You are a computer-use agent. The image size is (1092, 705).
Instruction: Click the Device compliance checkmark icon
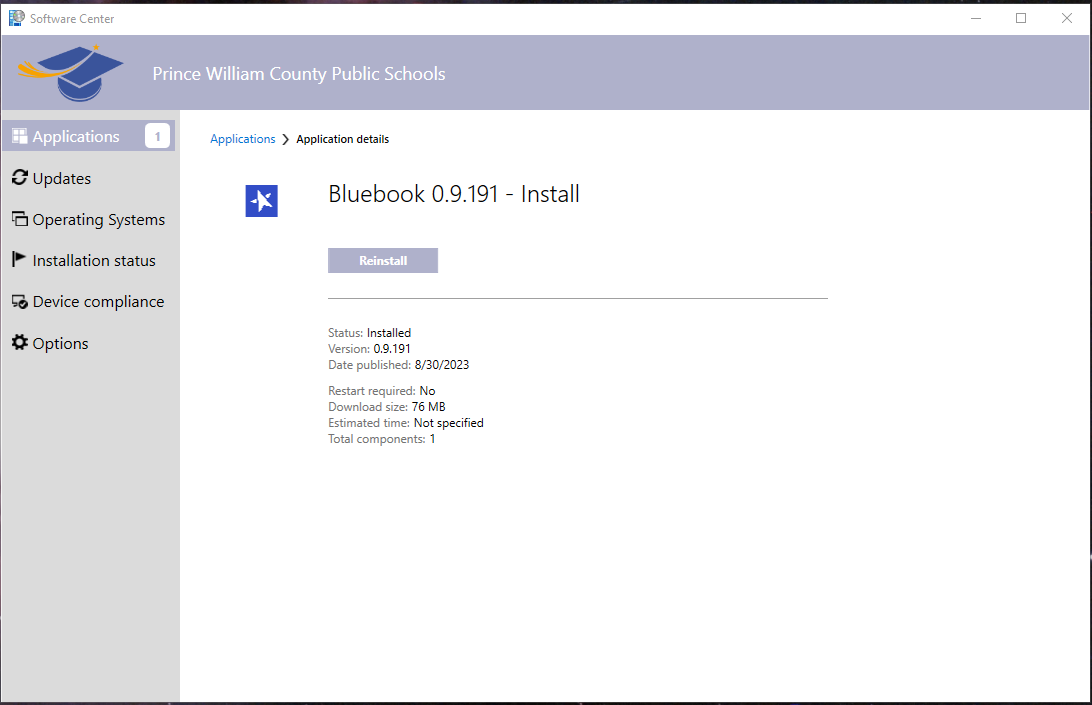(20, 302)
